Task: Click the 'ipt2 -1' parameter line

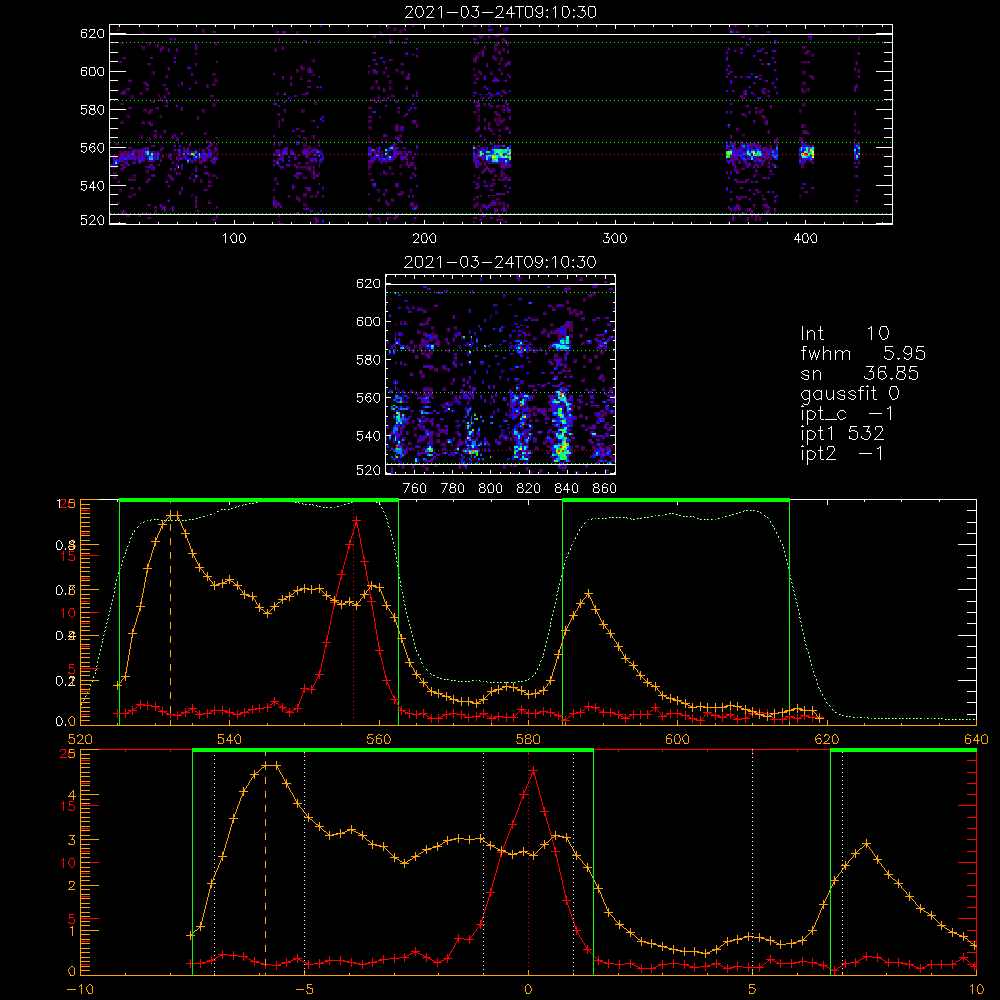Action: 842,454
